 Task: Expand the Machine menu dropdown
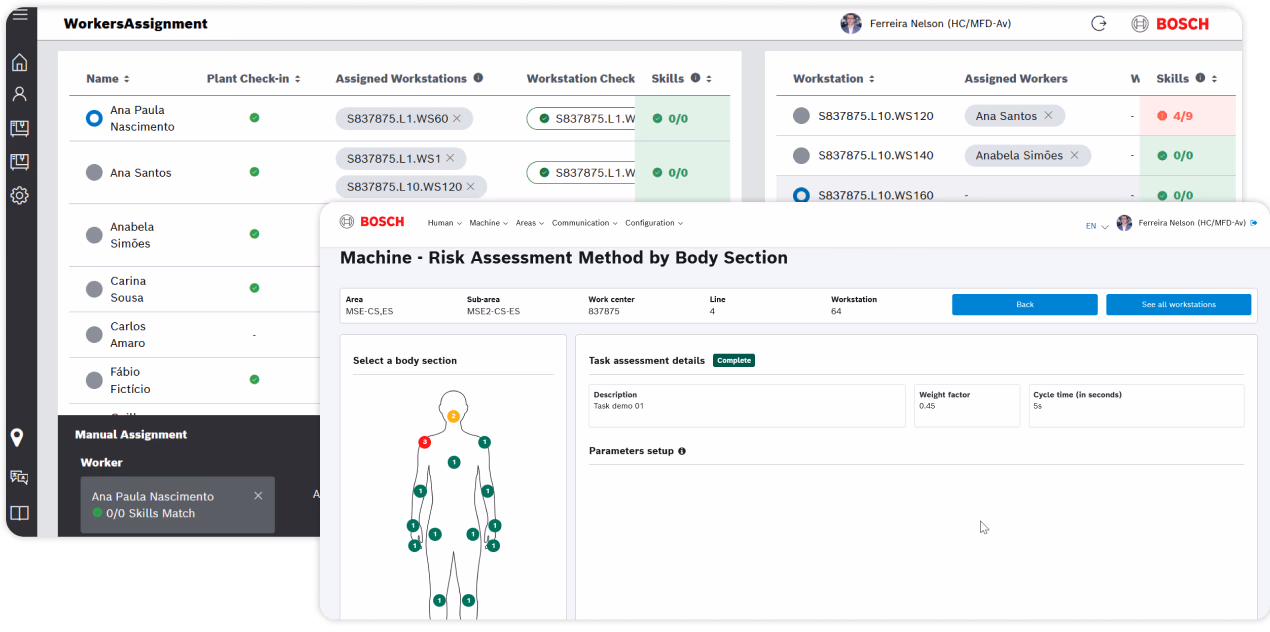(489, 223)
